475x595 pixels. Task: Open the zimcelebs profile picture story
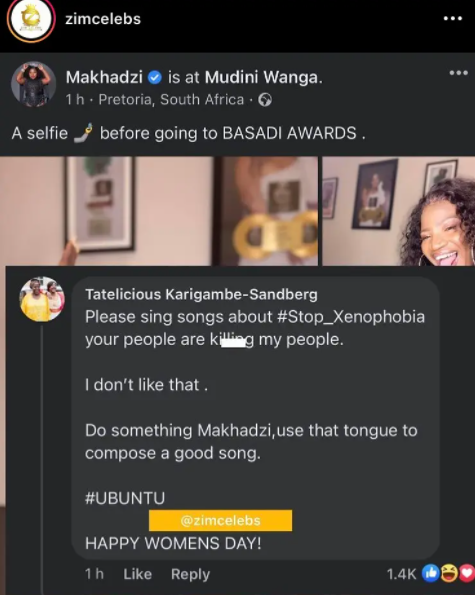coord(31,19)
